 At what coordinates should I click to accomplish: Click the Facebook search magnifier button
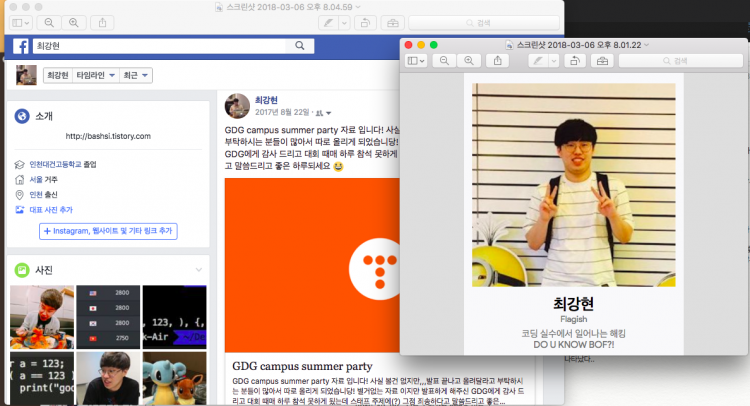299,46
